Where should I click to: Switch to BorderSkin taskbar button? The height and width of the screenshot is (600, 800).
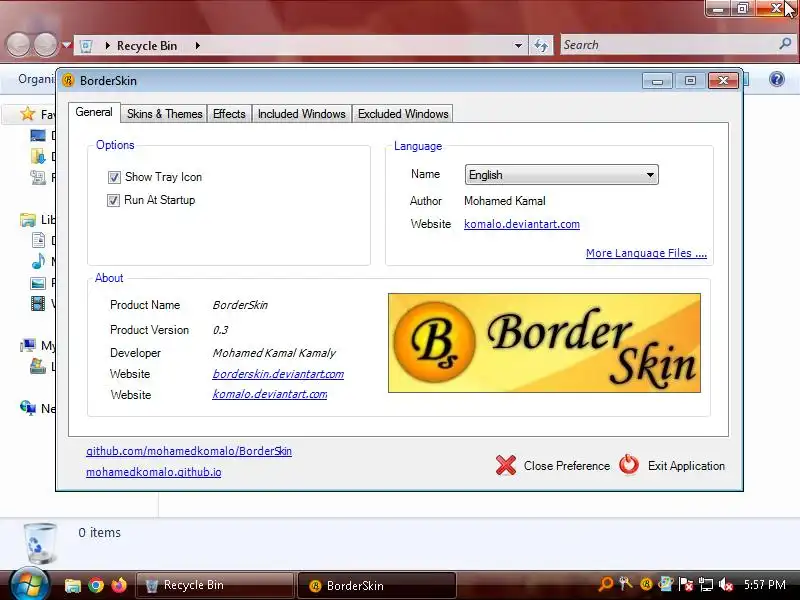[377, 585]
